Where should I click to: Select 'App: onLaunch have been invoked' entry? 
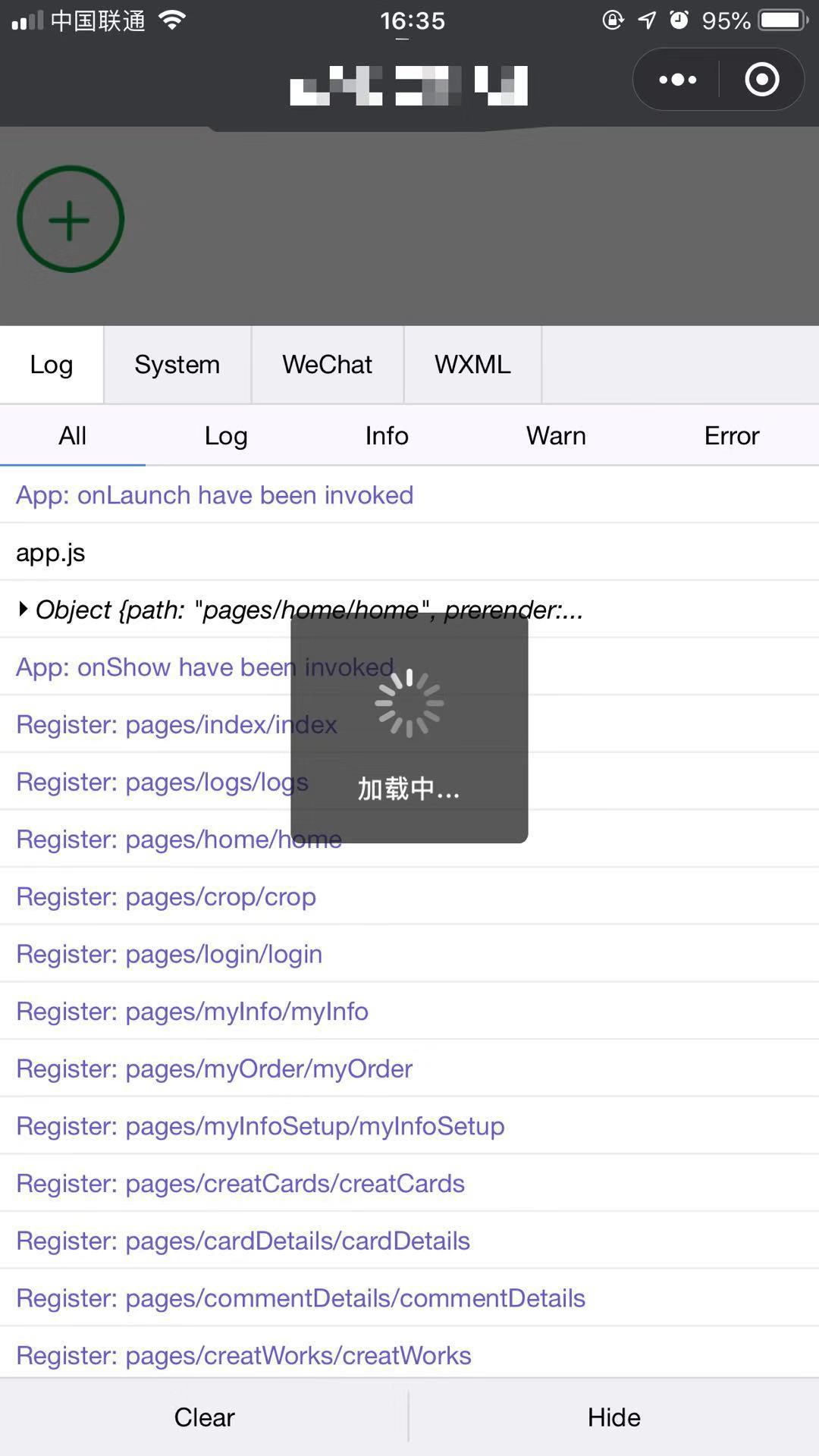[409, 495]
